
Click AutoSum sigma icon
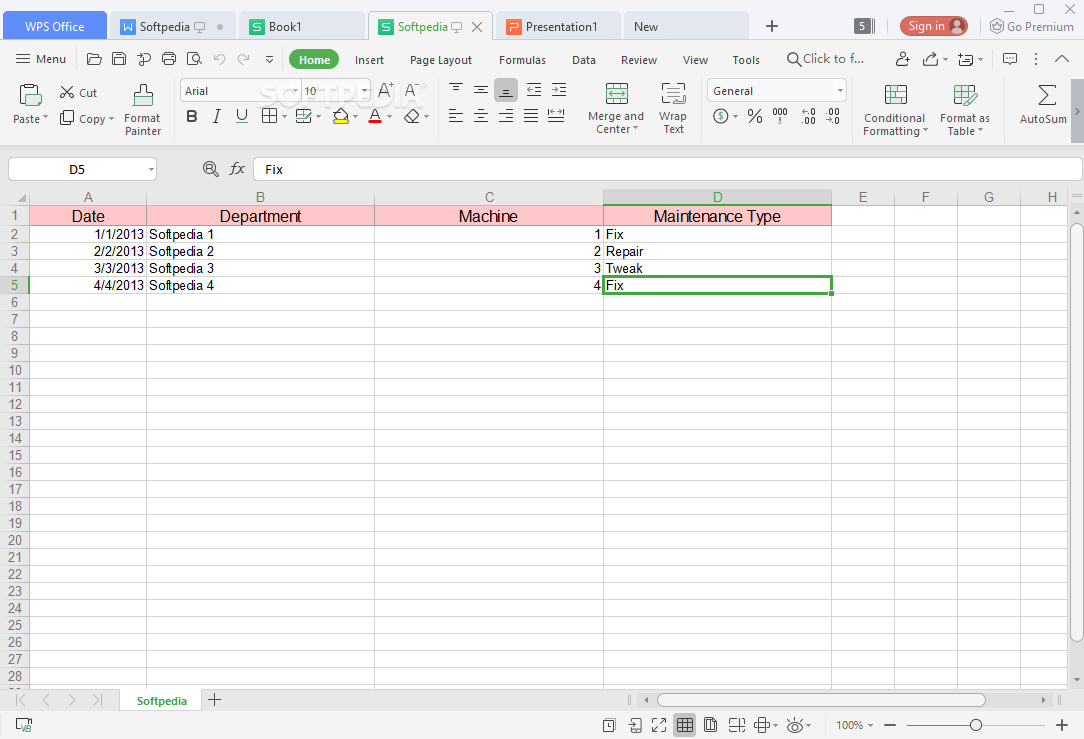point(1047,95)
